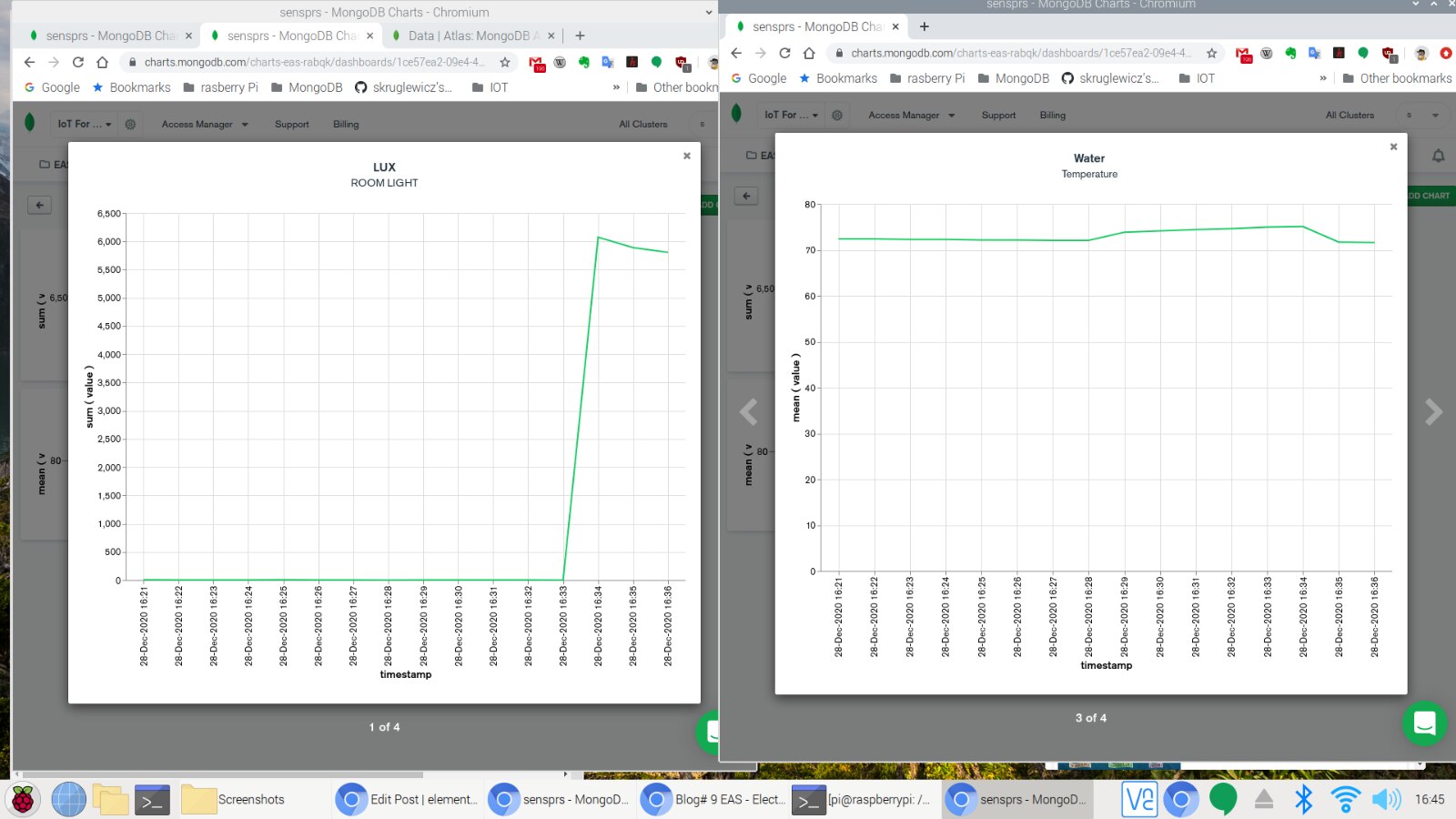This screenshot has width=1456, height=819.
Task: Close the LUX chart popup in left window
Action: tap(687, 156)
